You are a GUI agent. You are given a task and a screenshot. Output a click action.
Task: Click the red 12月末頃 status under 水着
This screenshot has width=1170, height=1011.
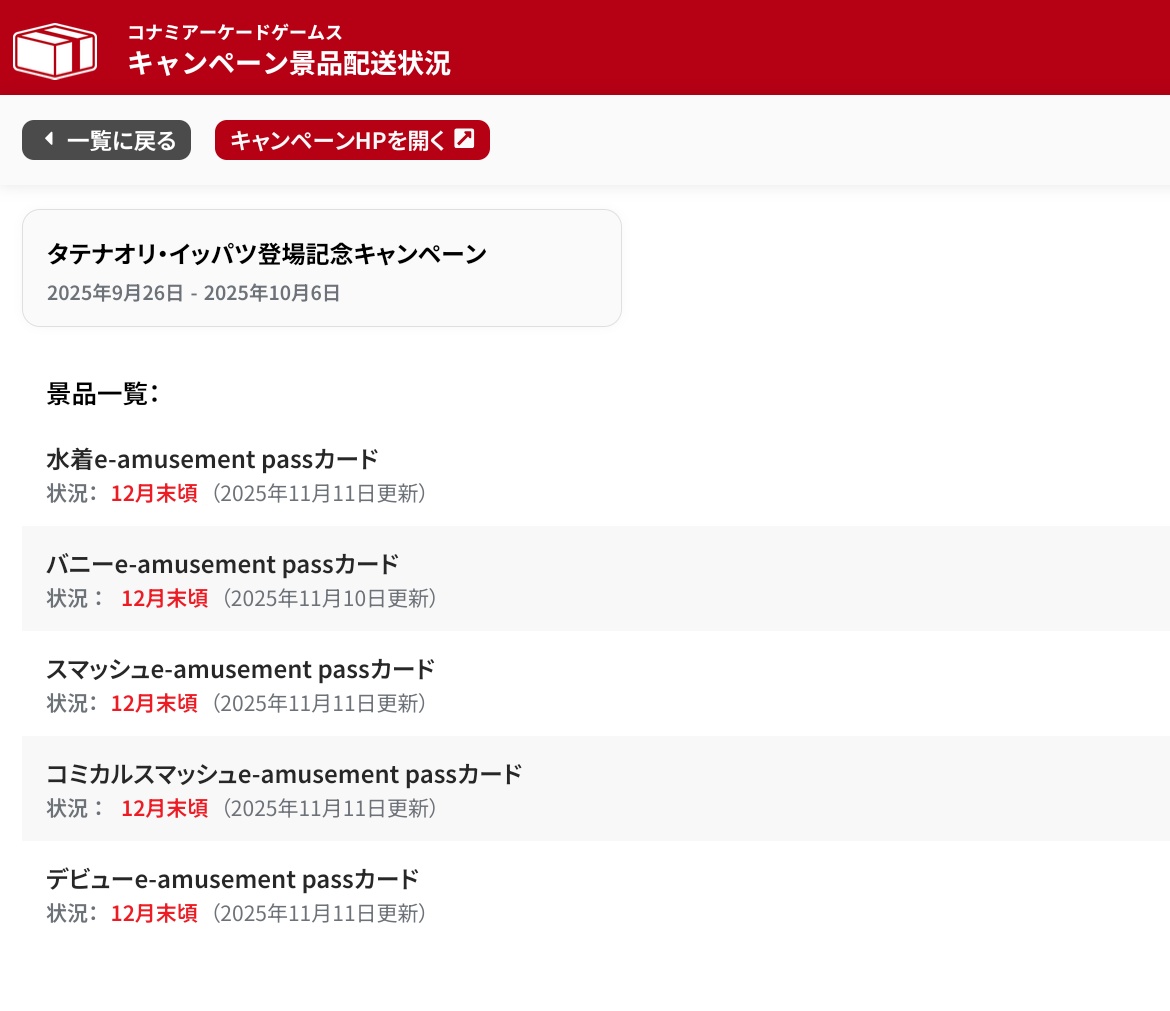point(154,493)
